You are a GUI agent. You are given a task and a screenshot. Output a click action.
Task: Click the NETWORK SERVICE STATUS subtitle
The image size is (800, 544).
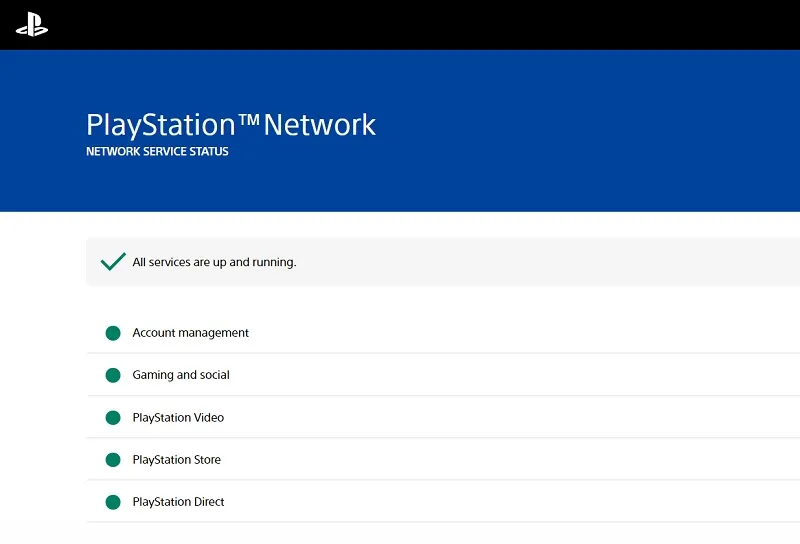(157, 152)
